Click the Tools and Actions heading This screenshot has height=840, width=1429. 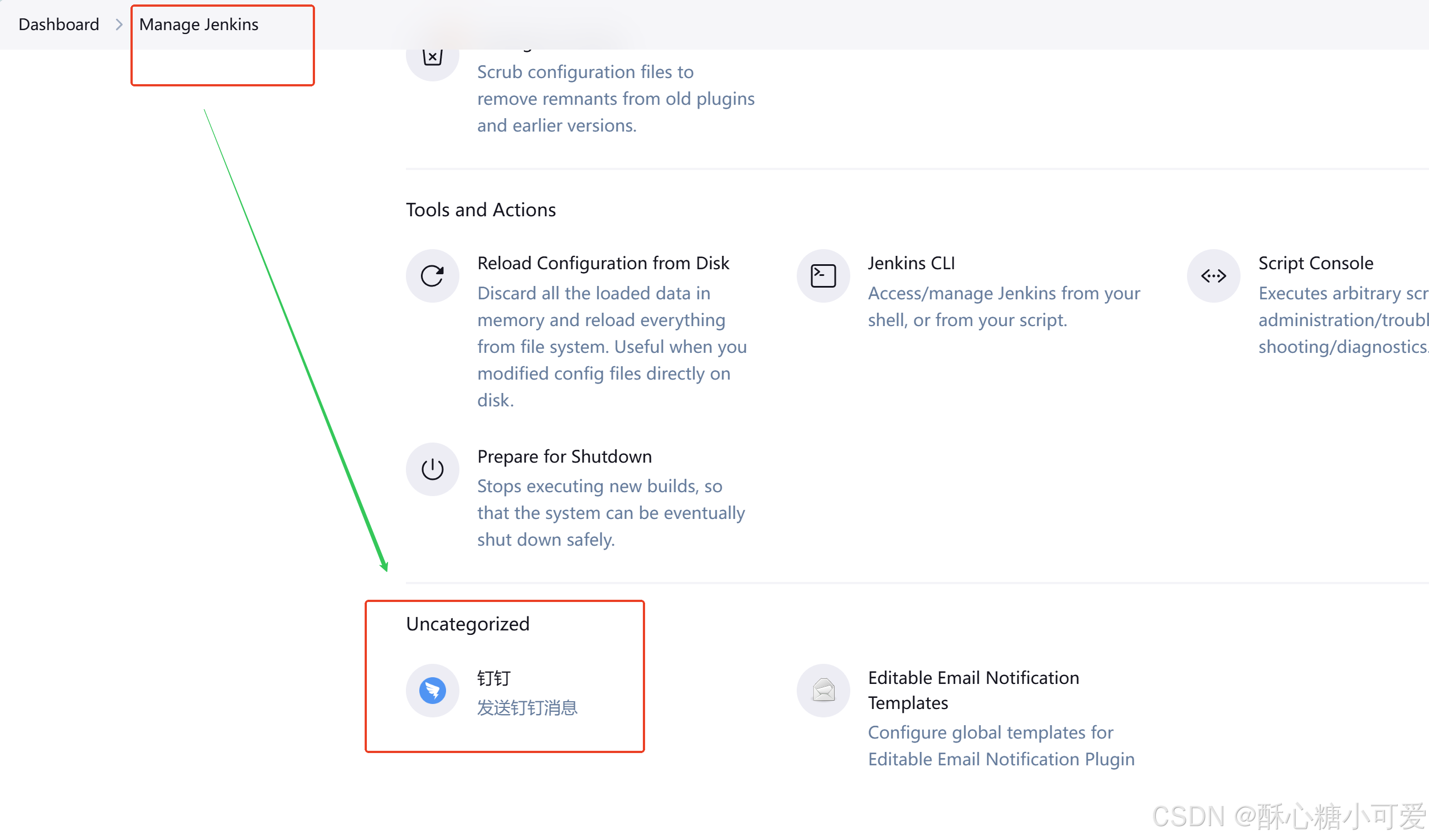tap(481, 210)
